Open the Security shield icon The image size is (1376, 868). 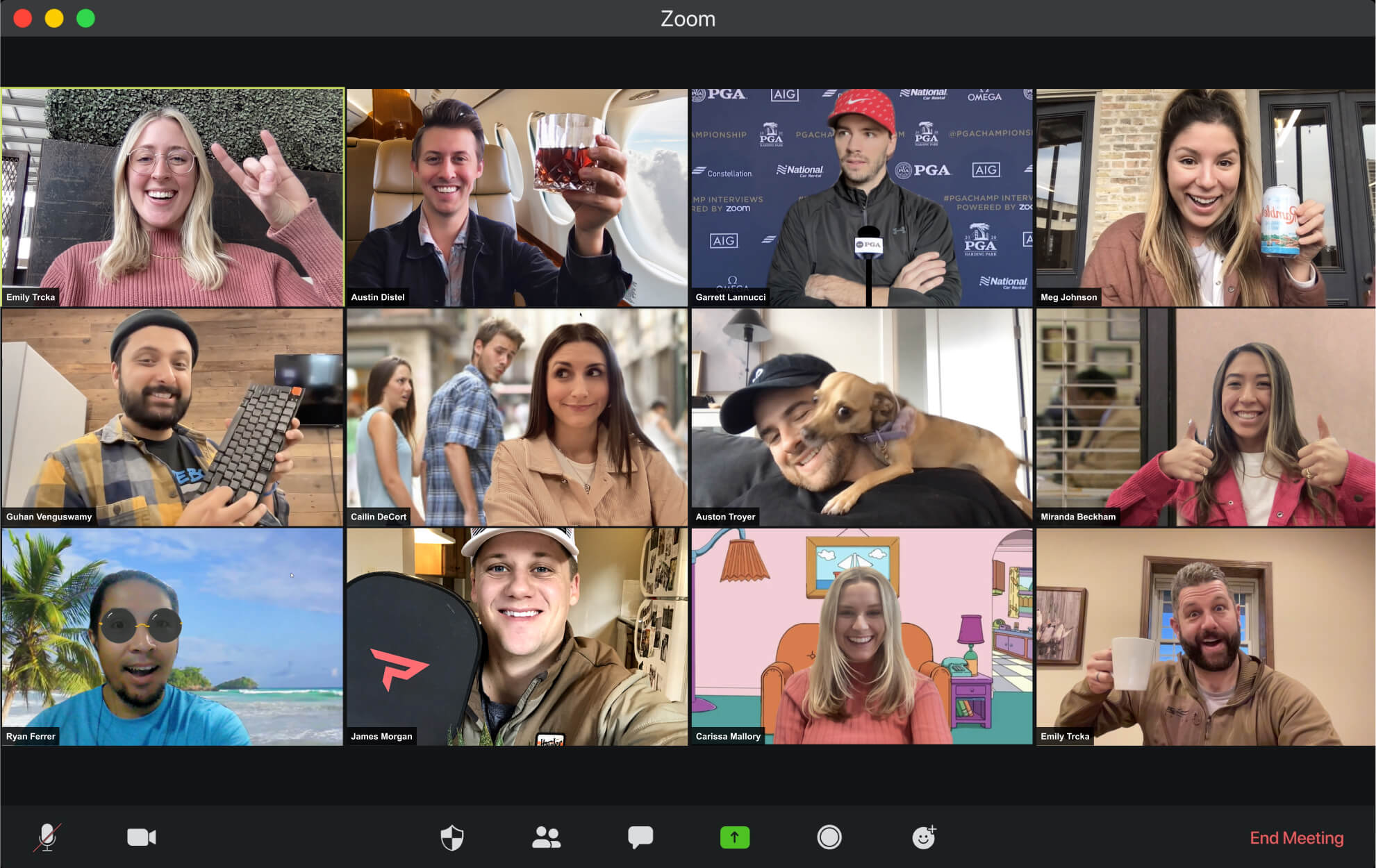pos(452,837)
